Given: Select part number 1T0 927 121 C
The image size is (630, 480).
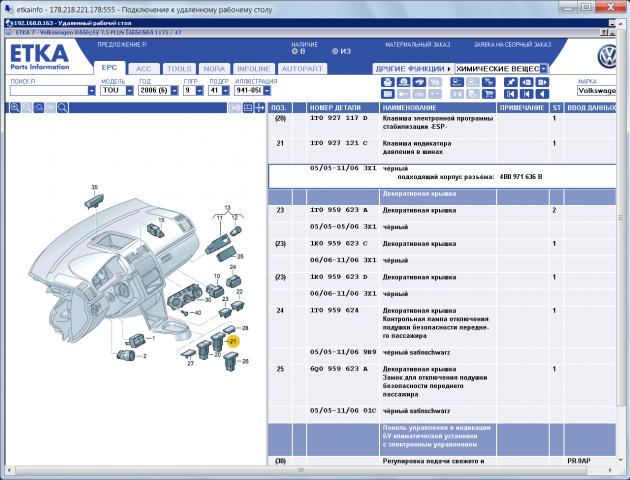Looking at the screenshot, I should (338, 143).
